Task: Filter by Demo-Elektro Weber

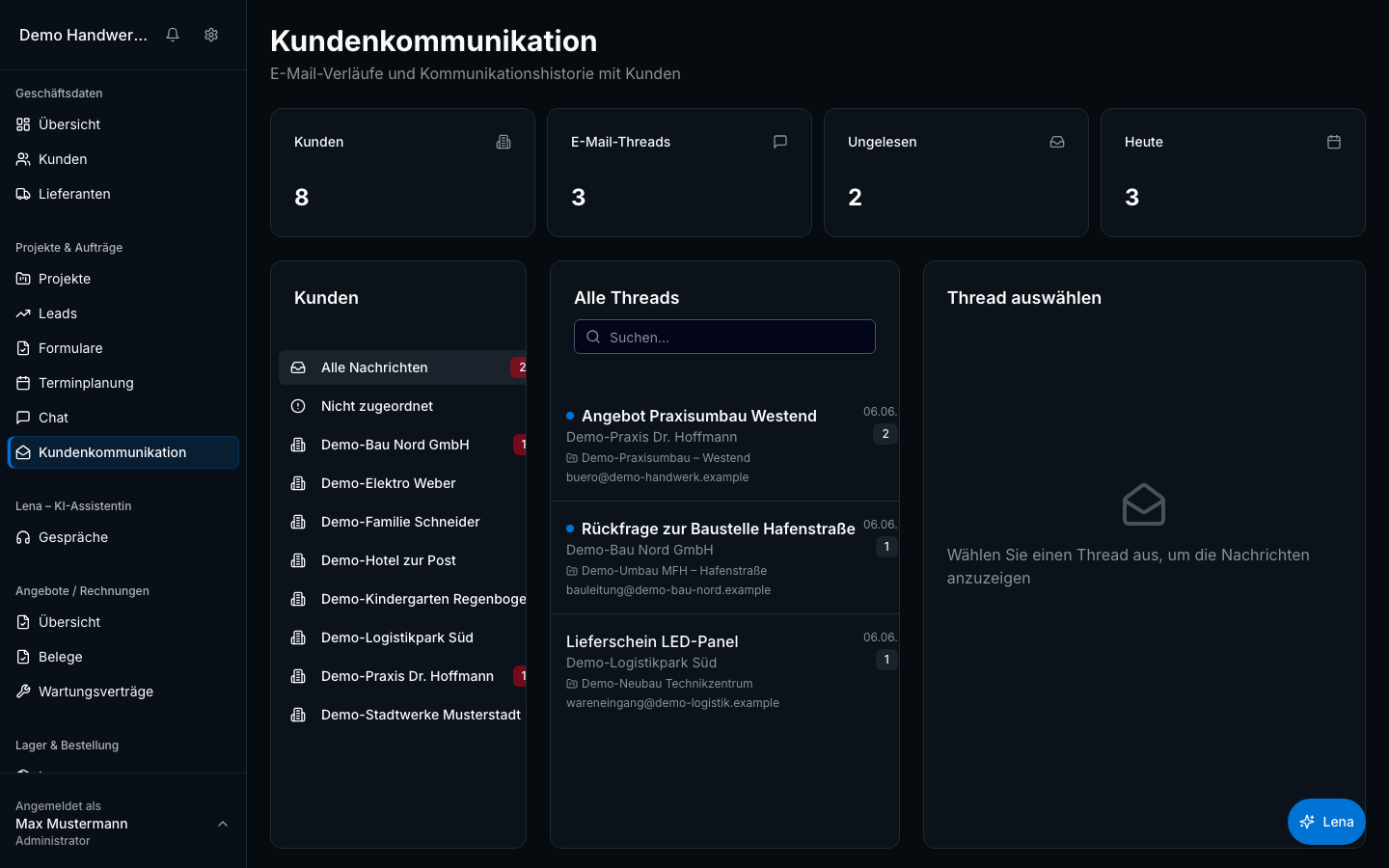Action: click(402, 483)
